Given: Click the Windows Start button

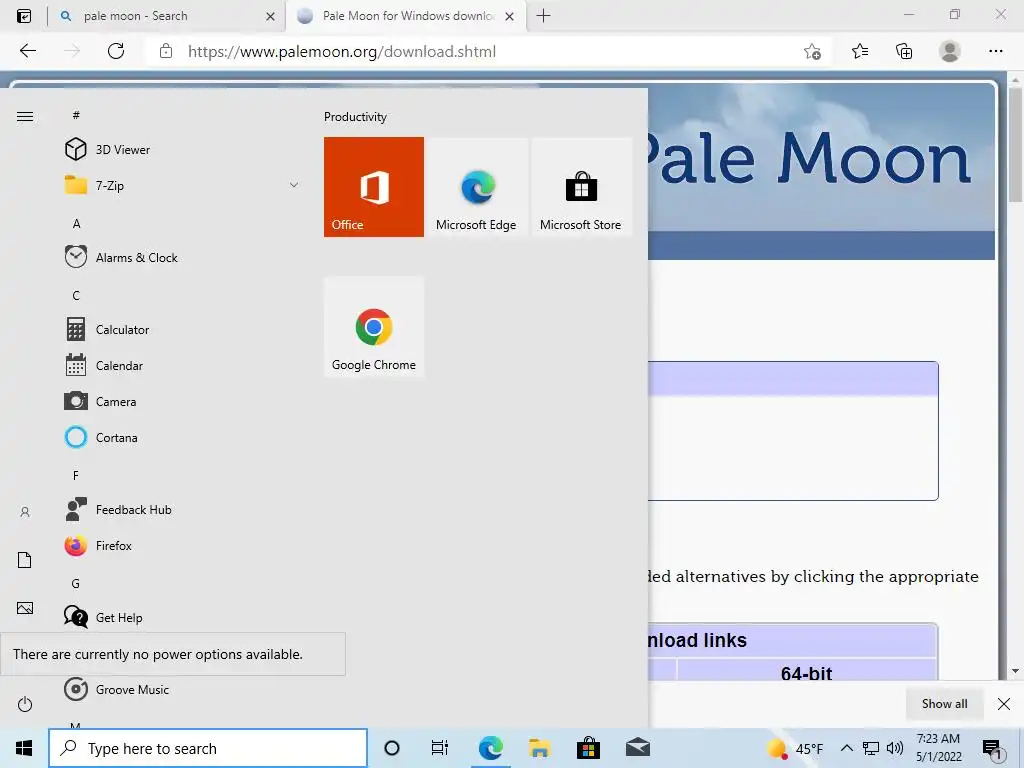Looking at the screenshot, I should coord(24,748).
